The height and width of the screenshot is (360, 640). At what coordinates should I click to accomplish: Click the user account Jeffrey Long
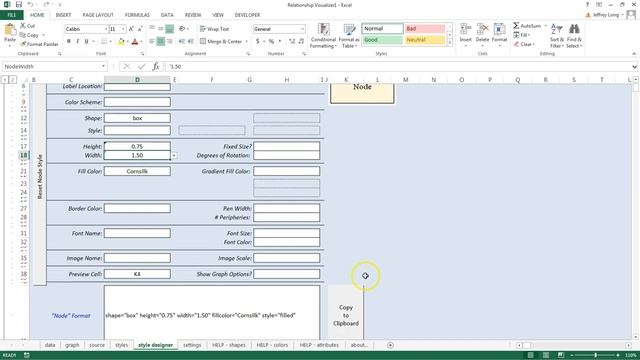click(x=605, y=15)
